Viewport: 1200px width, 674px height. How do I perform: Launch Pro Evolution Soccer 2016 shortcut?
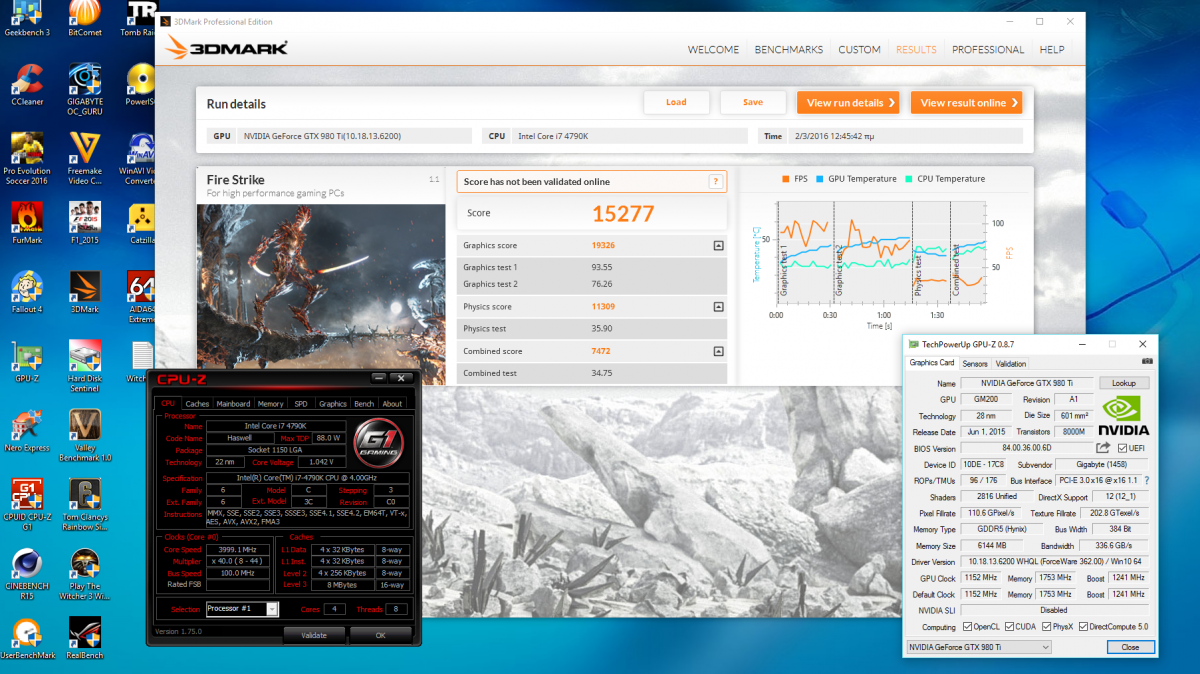[x=27, y=160]
